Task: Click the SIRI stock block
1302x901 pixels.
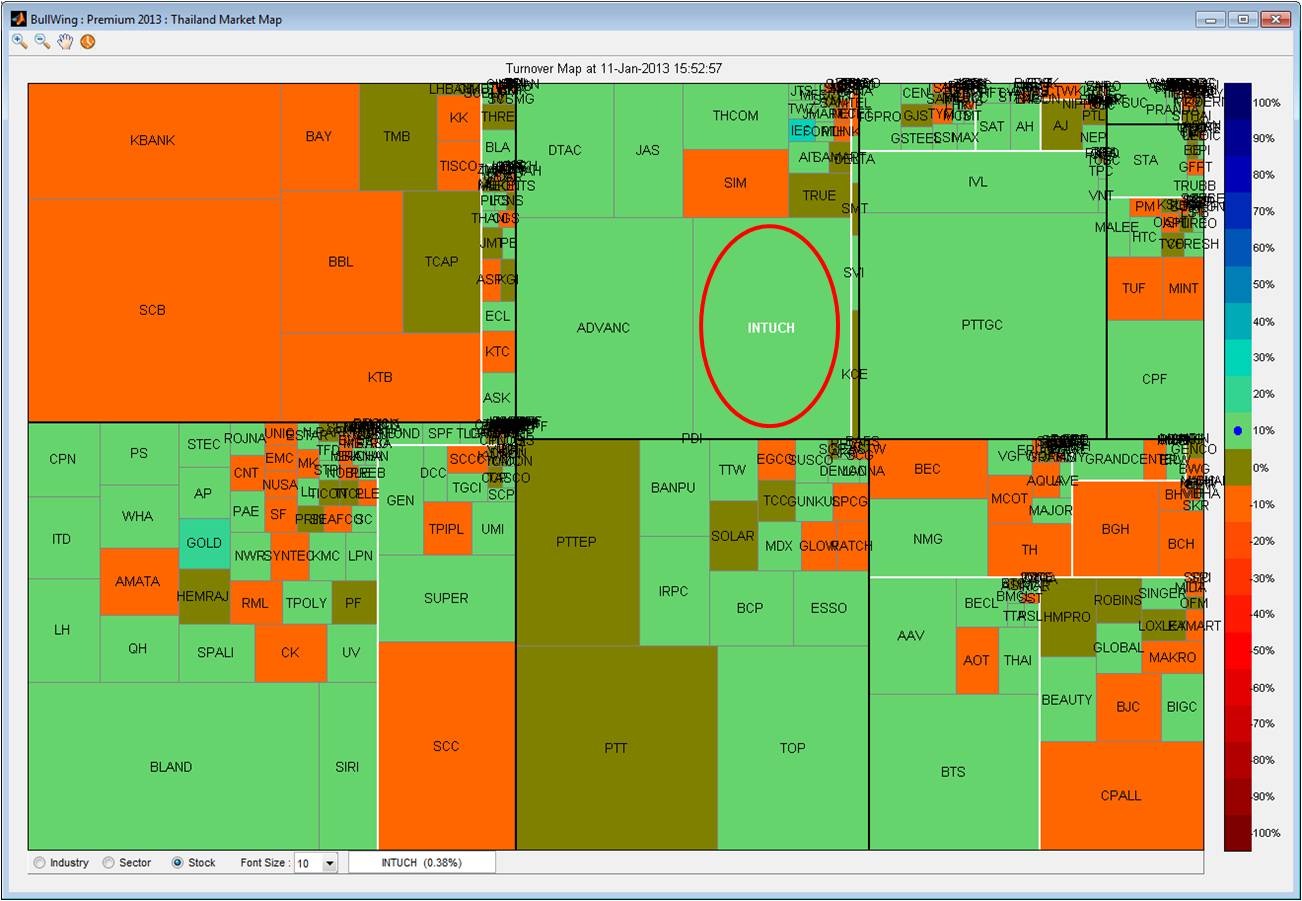Action: coord(348,767)
